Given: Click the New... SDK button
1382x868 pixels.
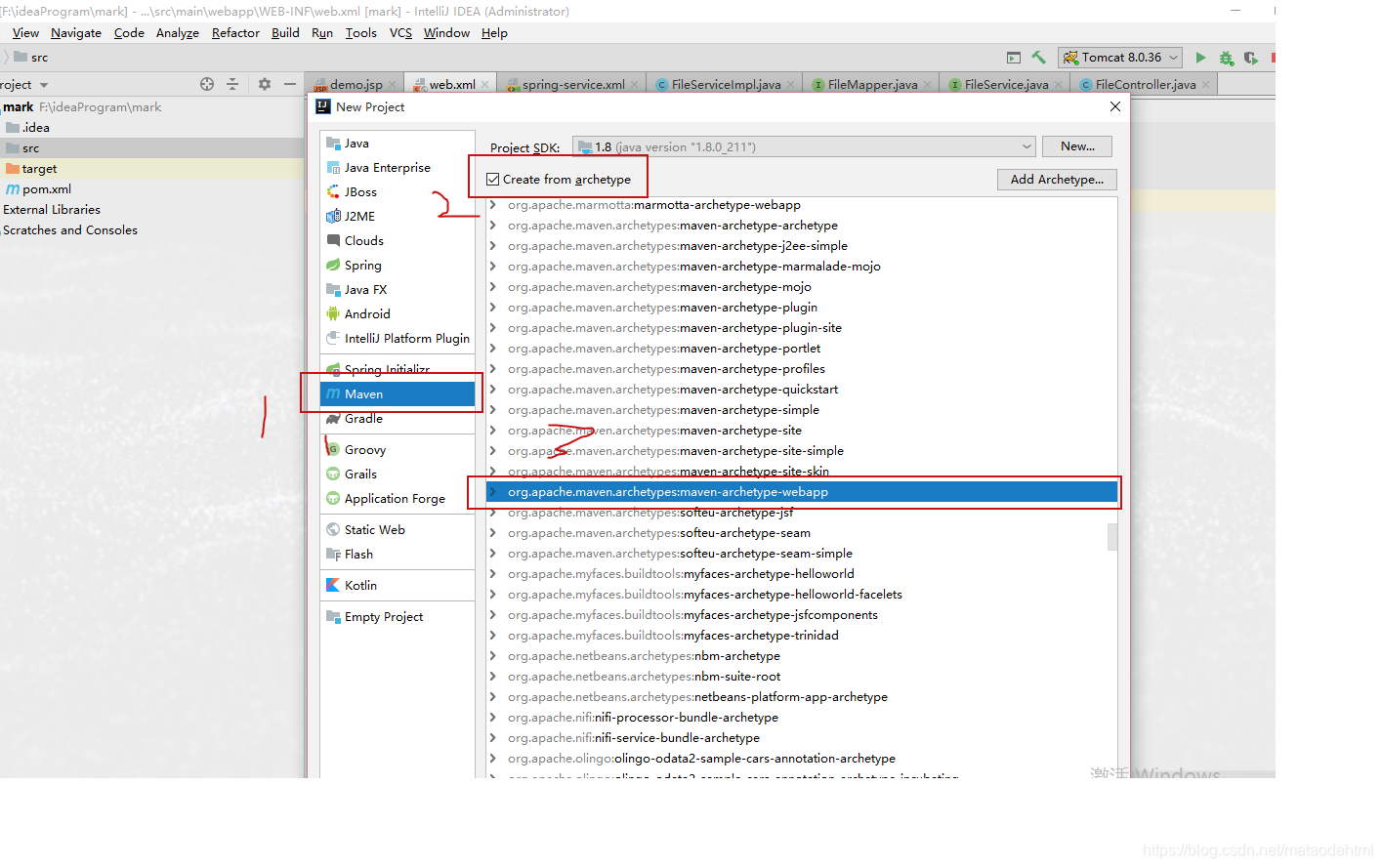Looking at the screenshot, I should [x=1077, y=146].
